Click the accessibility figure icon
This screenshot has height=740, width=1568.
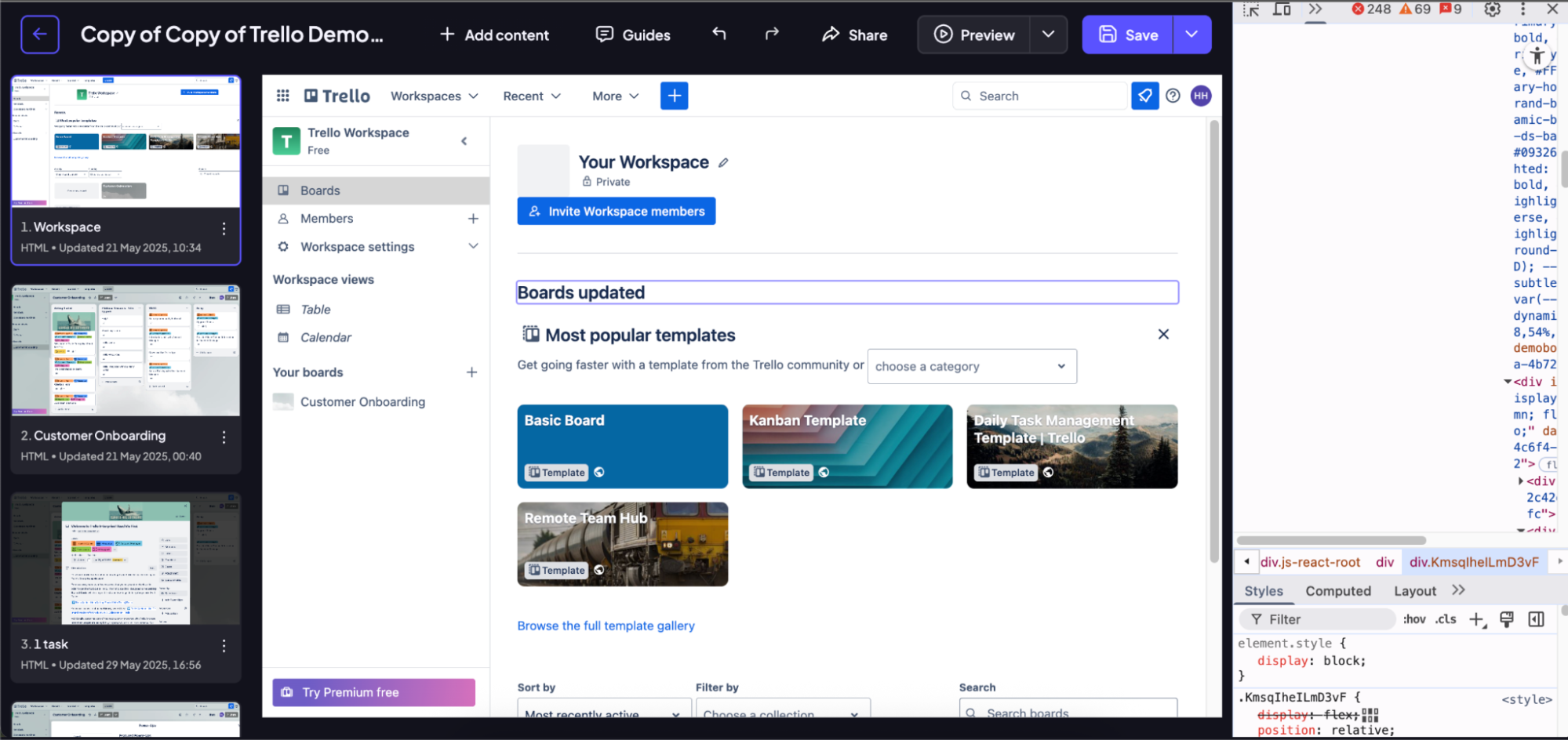tap(1537, 56)
